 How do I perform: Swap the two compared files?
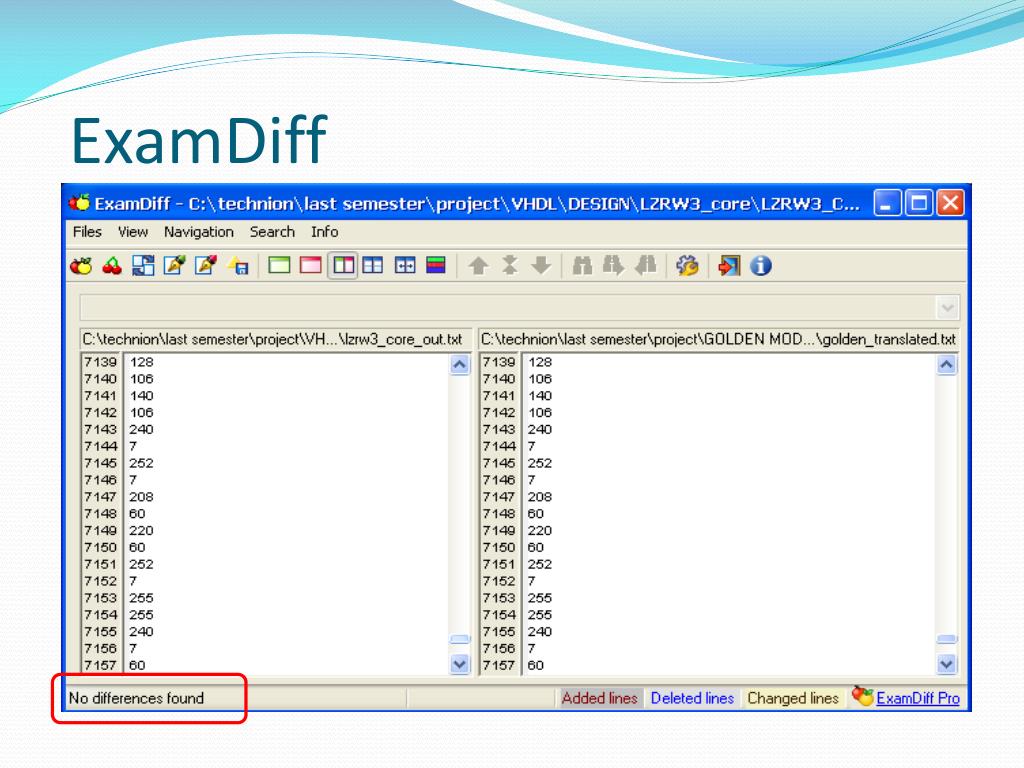[x=143, y=266]
